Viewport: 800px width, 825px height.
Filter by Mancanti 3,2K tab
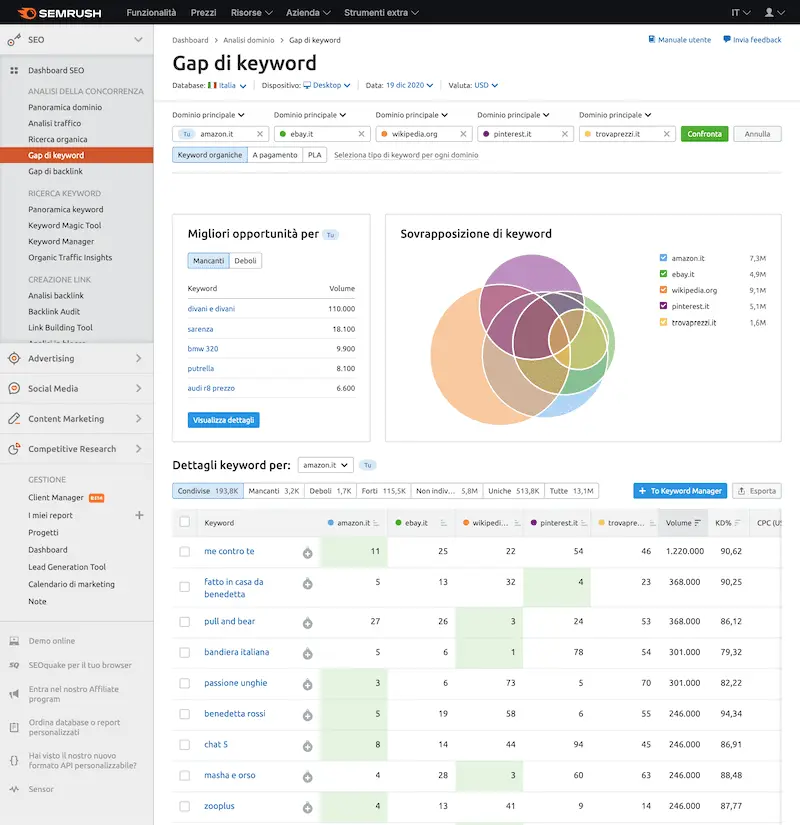point(274,491)
